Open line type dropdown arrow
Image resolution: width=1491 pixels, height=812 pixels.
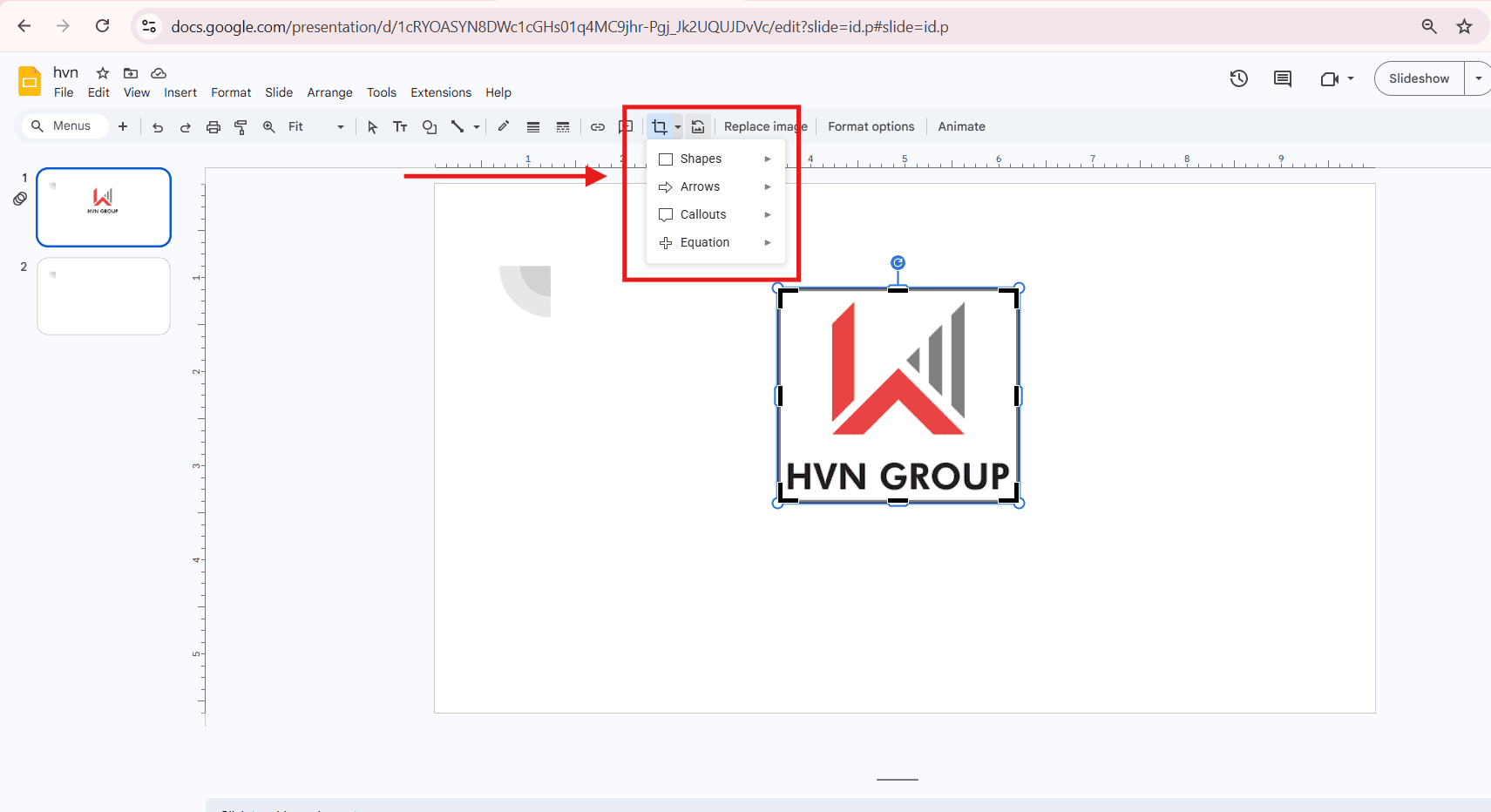[477, 127]
